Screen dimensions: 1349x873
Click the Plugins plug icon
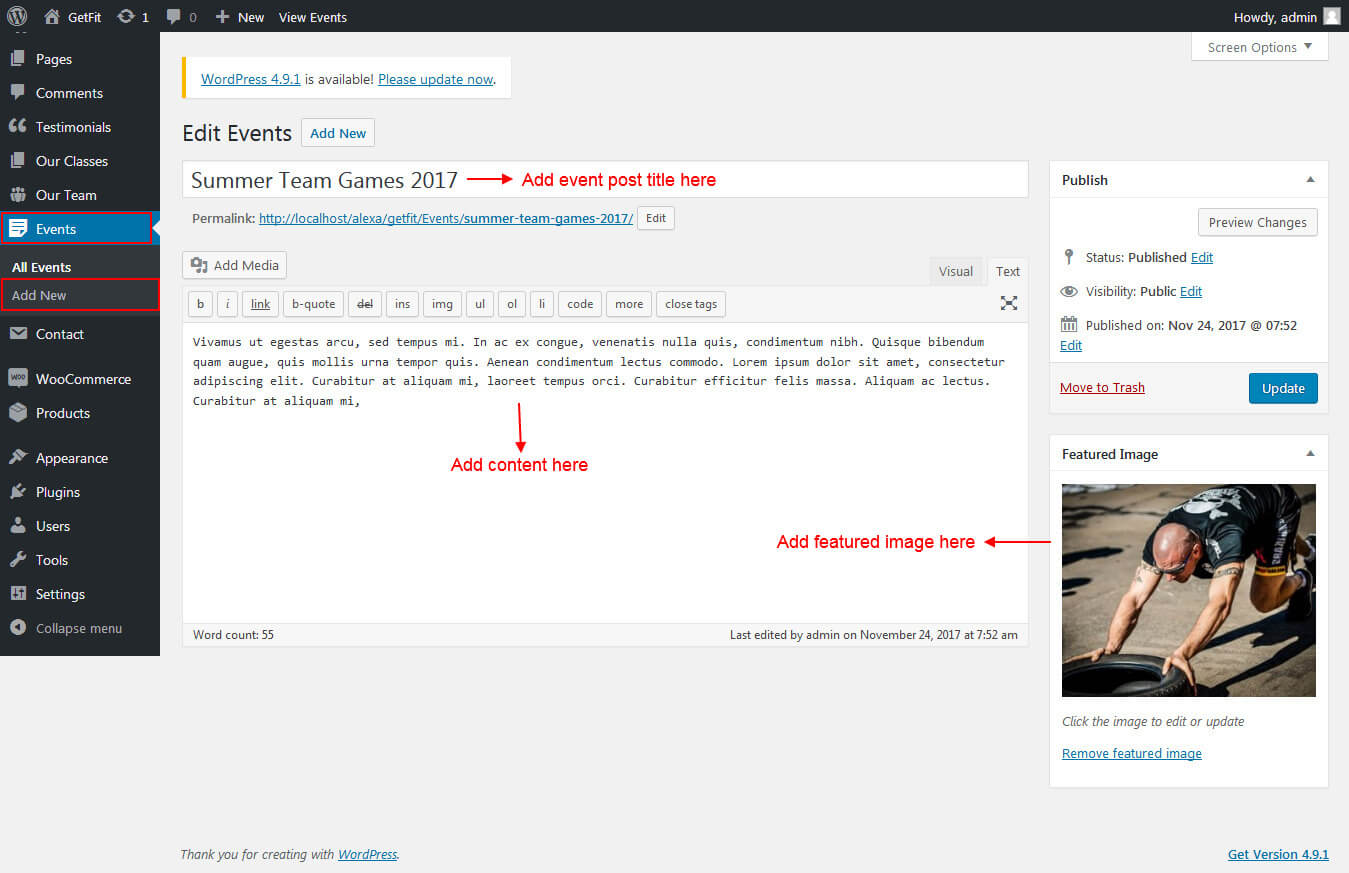(x=17, y=492)
